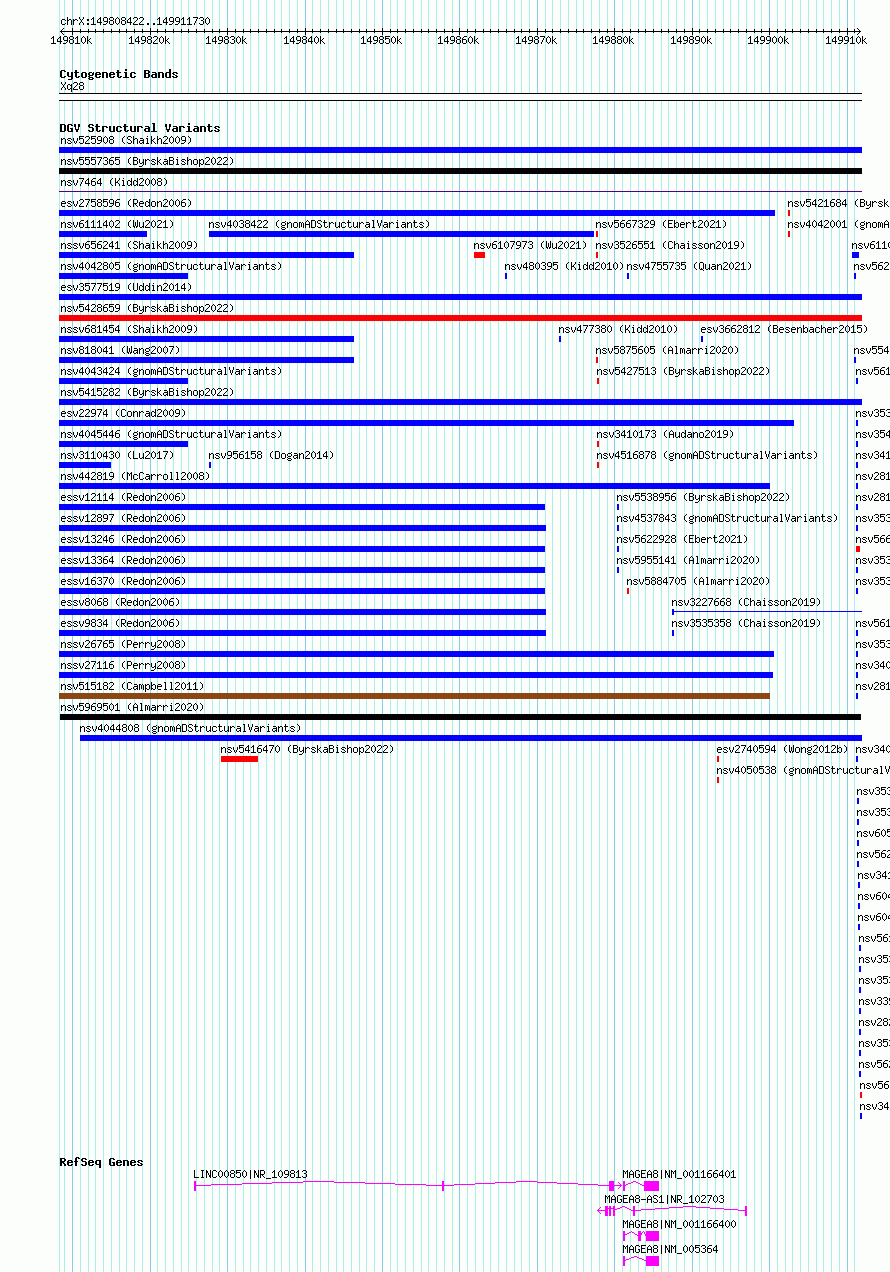Select variant label nsv5969501 (Almarri2020)

pos(132,707)
